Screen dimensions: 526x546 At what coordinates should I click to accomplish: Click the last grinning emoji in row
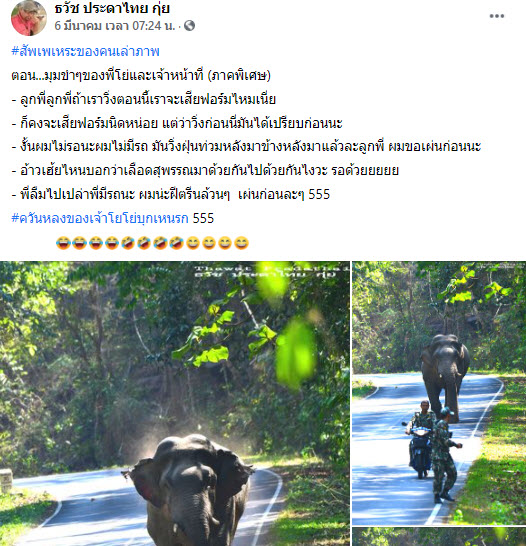click(x=241, y=243)
